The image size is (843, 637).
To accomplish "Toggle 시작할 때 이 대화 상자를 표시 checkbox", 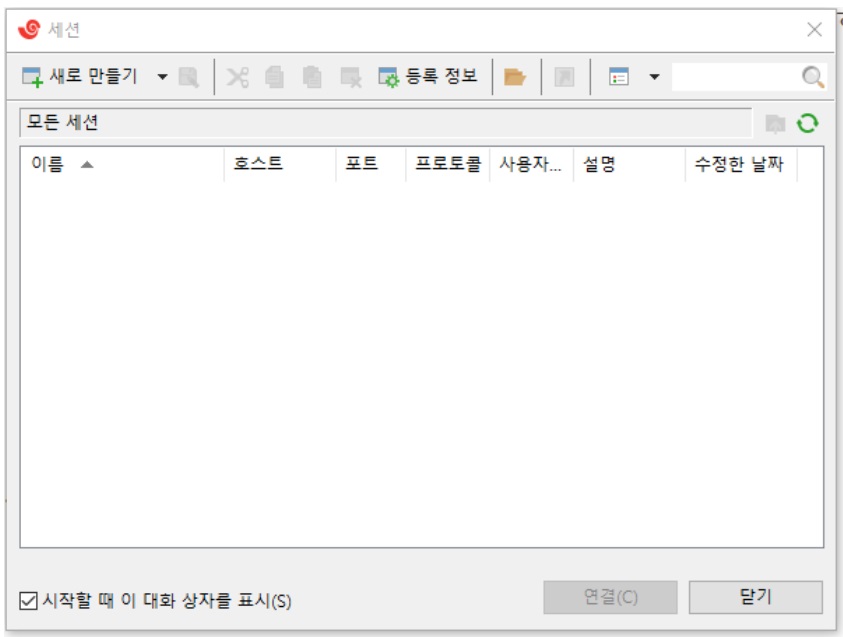I will 28,600.
